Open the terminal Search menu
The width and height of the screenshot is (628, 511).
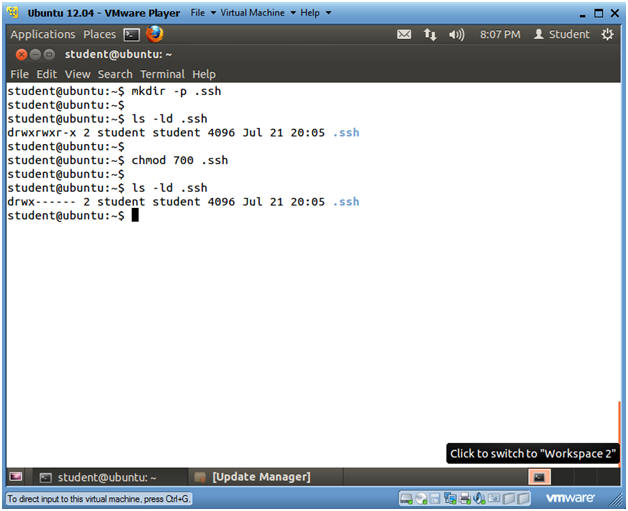(115, 74)
